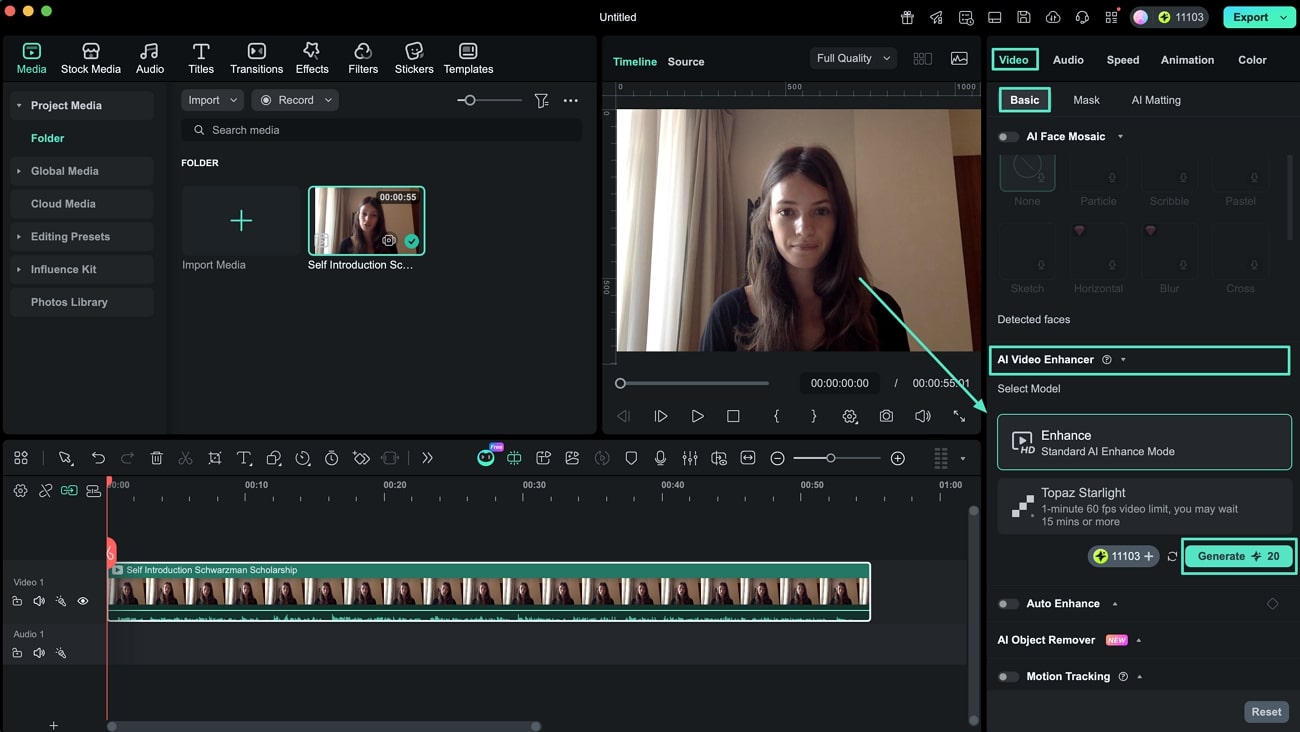Screen dimensions: 1300x732
Task: Select the split scissors tool in the timeline toolbar
Action: pyautogui.click(x=185, y=457)
